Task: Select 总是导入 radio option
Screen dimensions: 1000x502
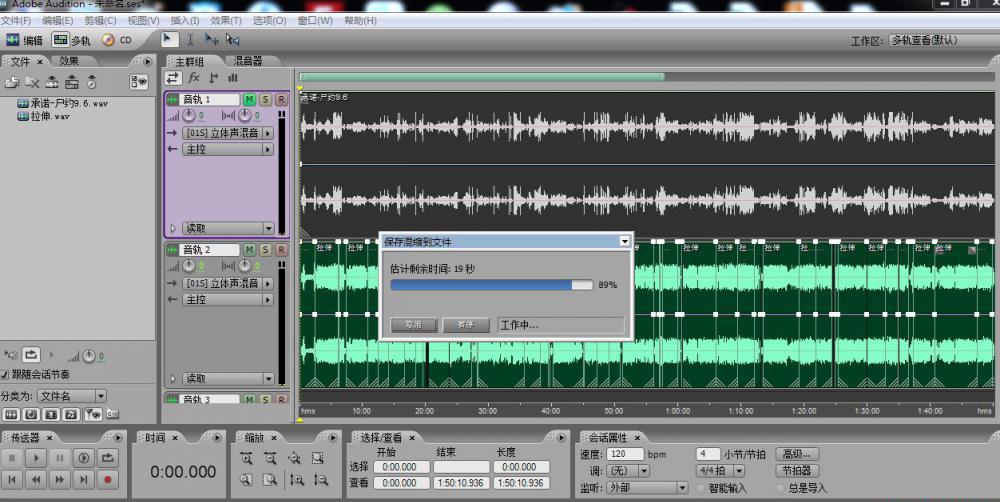Action: pyautogui.click(x=781, y=488)
